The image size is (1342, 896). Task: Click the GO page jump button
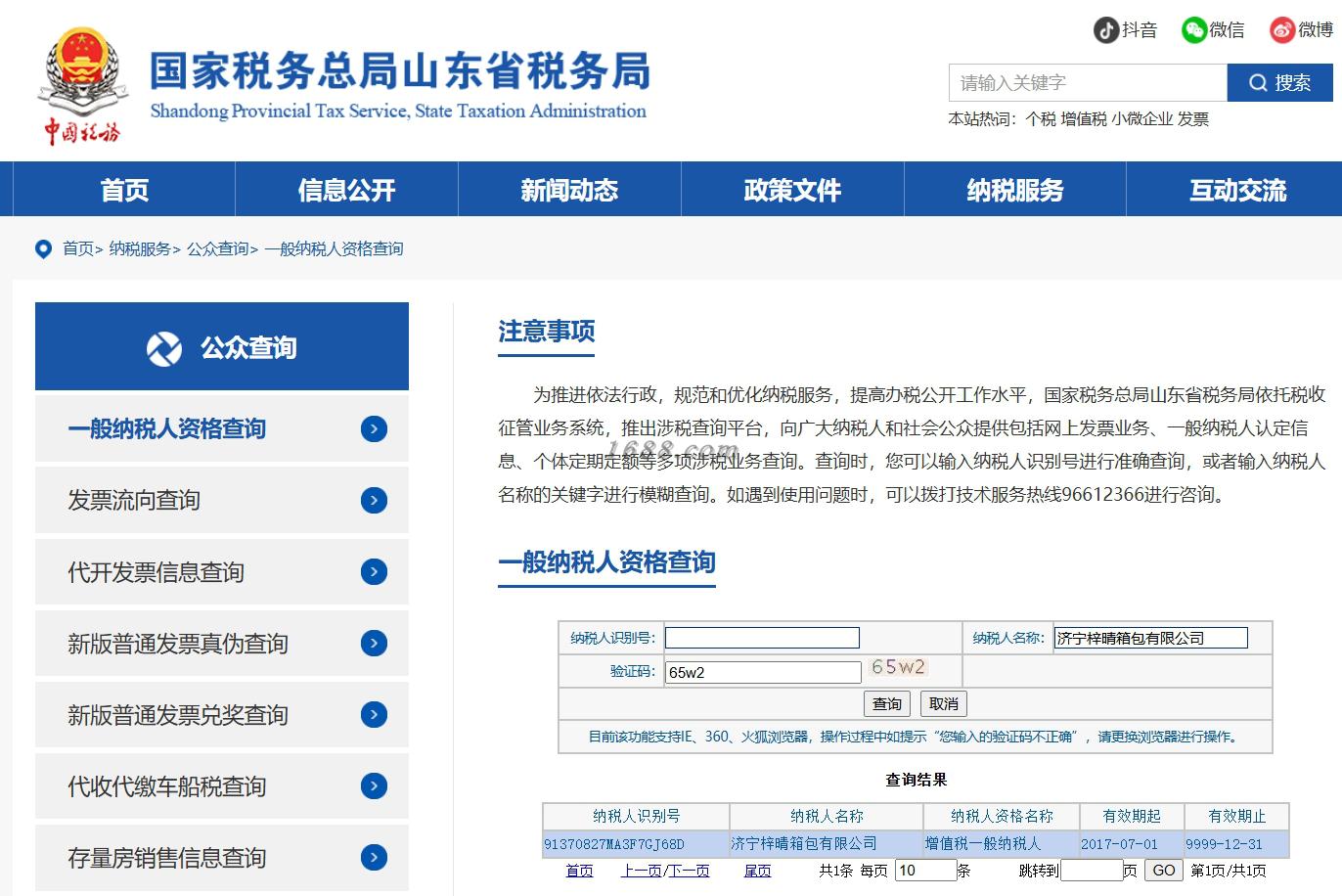coord(1163,871)
